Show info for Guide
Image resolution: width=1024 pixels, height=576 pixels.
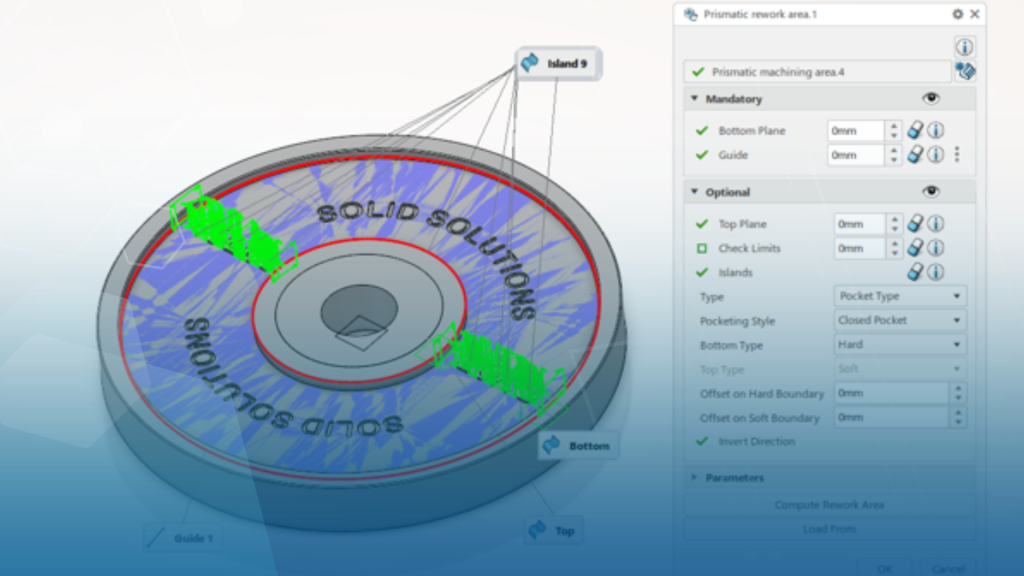pyautogui.click(x=936, y=154)
